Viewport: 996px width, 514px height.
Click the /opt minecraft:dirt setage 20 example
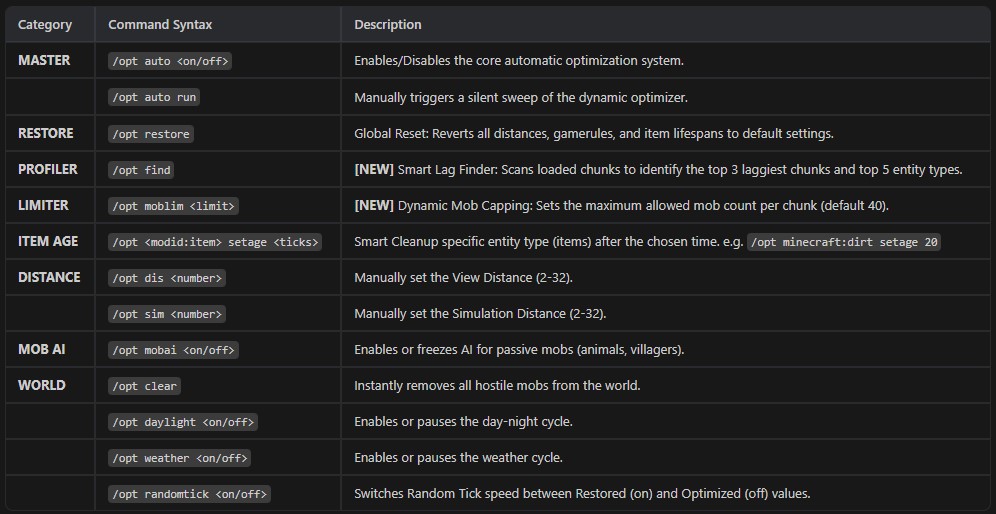pos(844,242)
